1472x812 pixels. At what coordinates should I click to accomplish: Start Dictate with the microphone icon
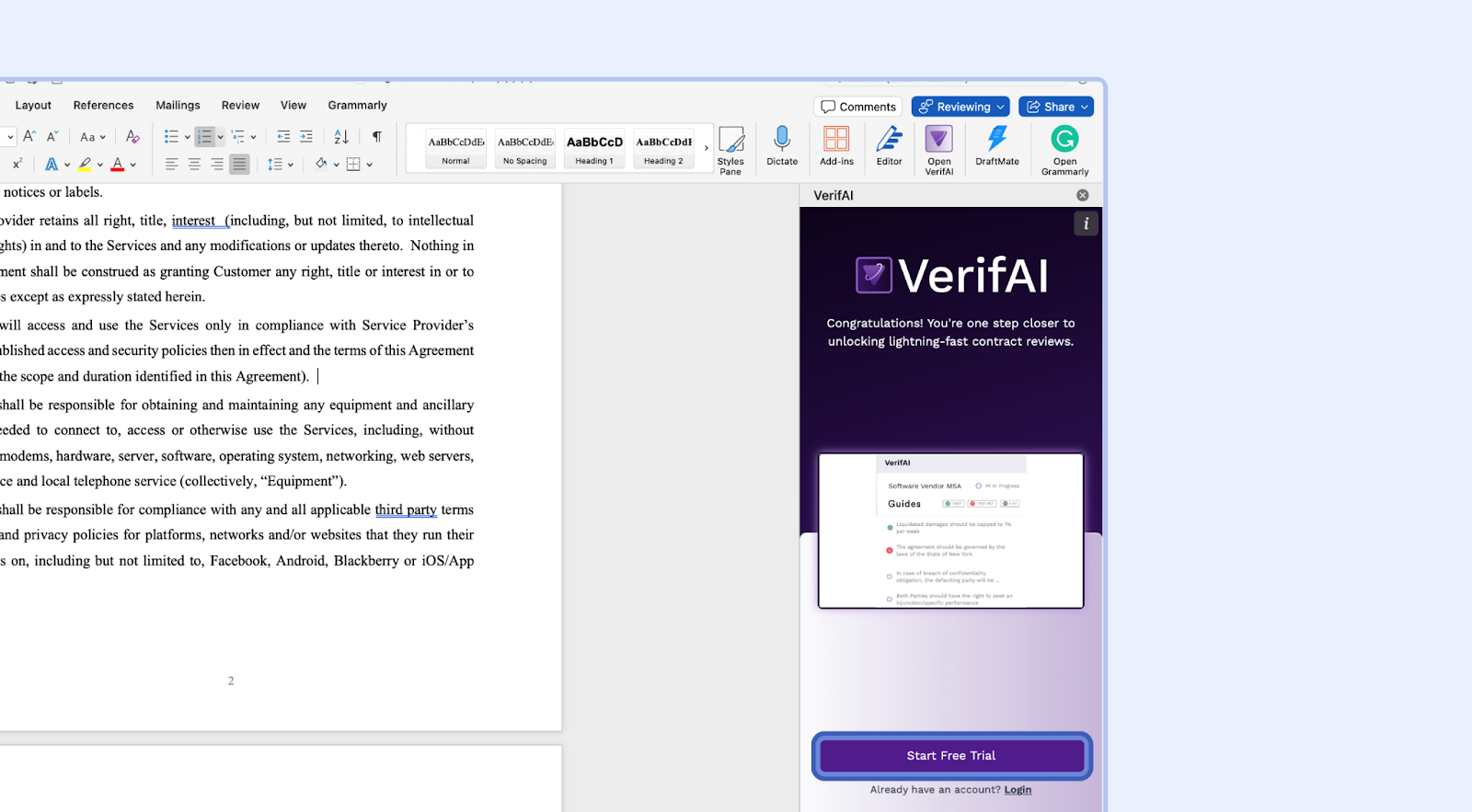pyautogui.click(x=782, y=146)
